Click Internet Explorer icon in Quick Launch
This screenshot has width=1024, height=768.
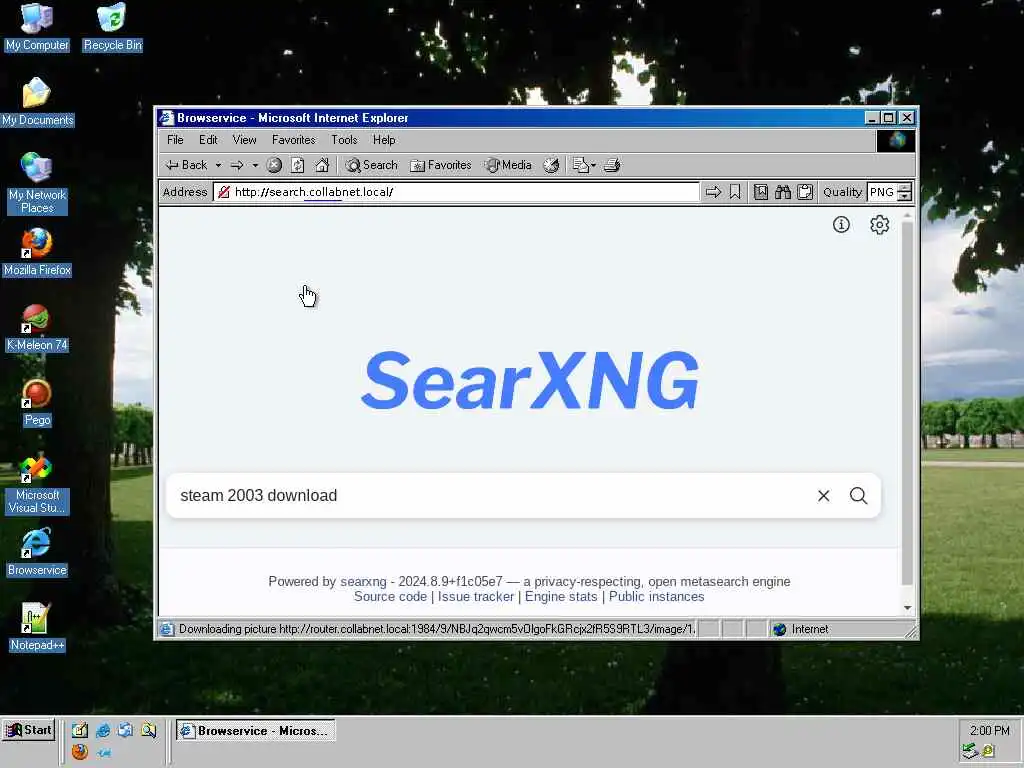[103, 730]
